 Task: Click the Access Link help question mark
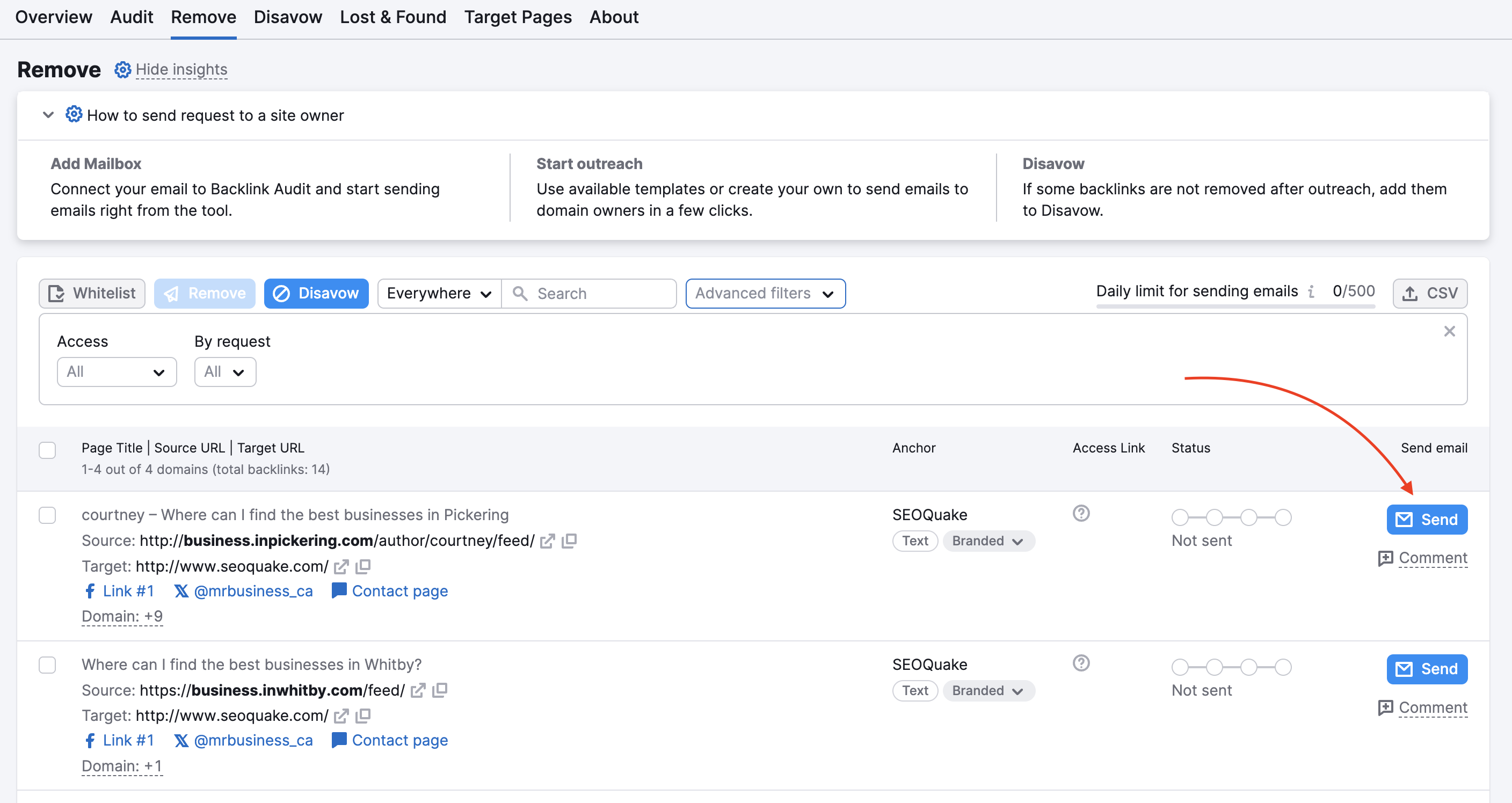[1081, 514]
